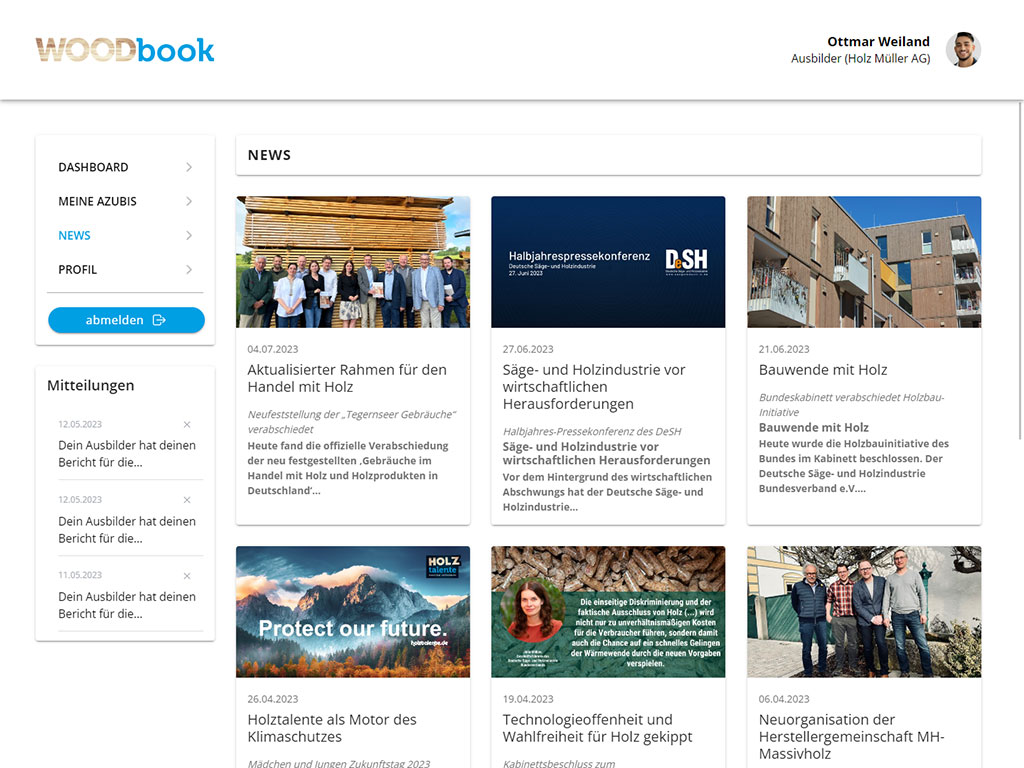Click the 04.07.2023 article date
This screenshot has width=1024, height=768.
(x=272, y=349)
